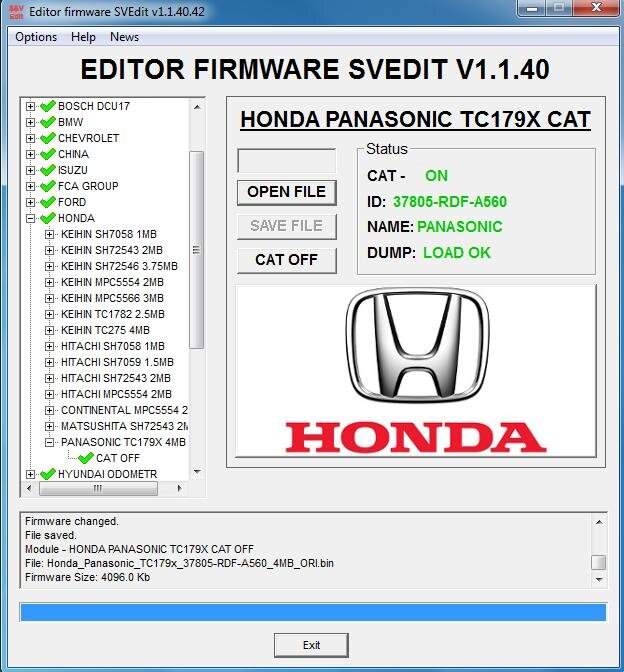Image resolution: width=624 pixels, height=672 pixels.
Task: Expand the HYUNDAI ODOMETR tree node
Action: point(30,474)
